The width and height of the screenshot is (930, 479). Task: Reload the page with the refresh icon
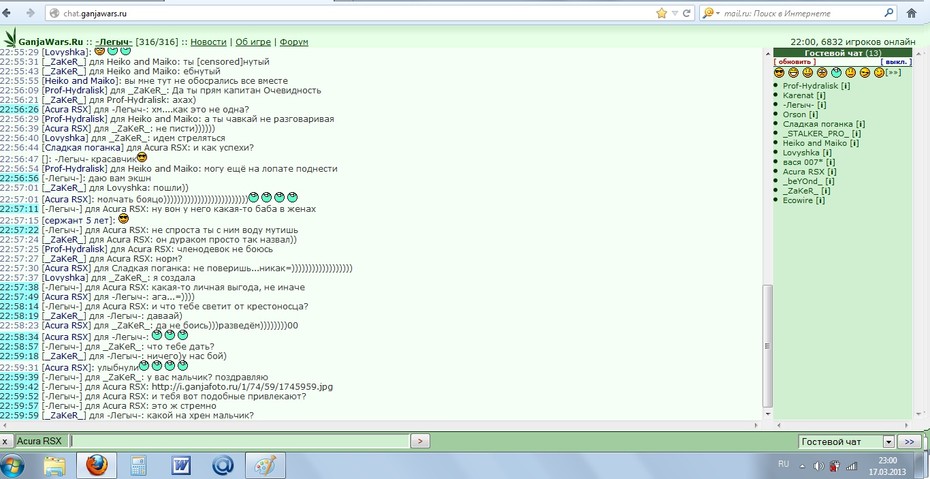(687, 13)
